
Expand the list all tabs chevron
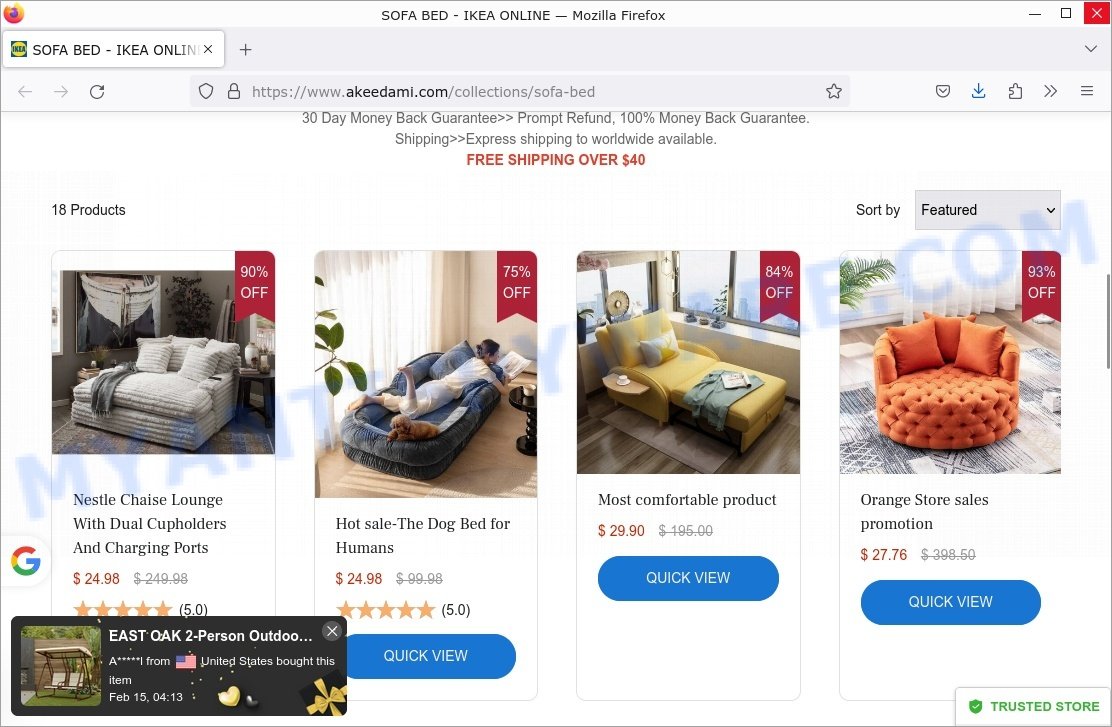(1091, 49)
